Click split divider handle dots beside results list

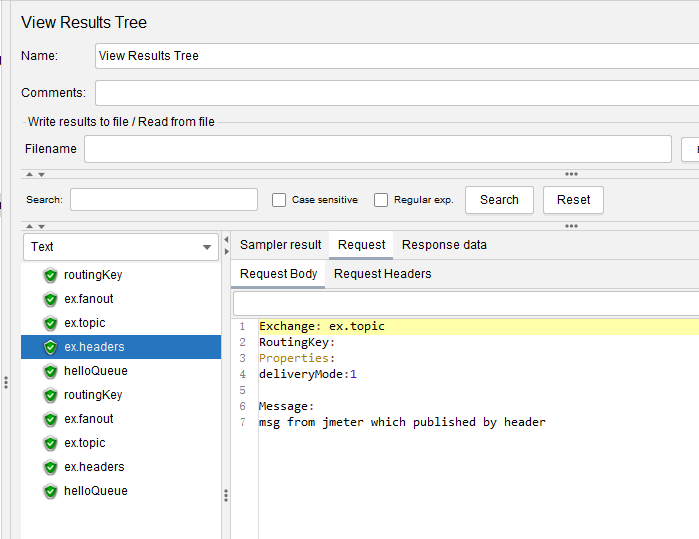(226, 496)
